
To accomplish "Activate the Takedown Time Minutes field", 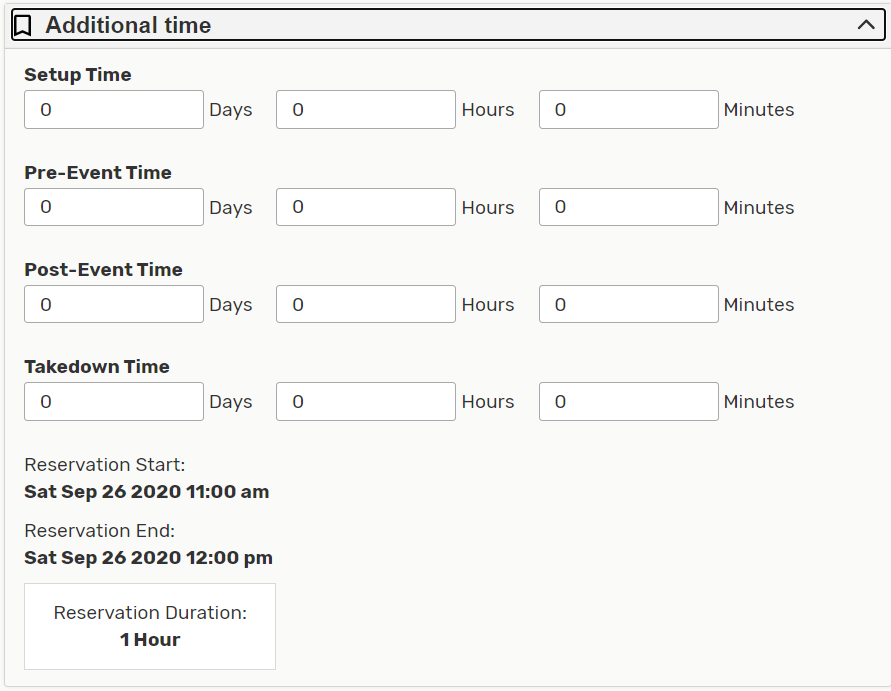I will coord(628,401).
